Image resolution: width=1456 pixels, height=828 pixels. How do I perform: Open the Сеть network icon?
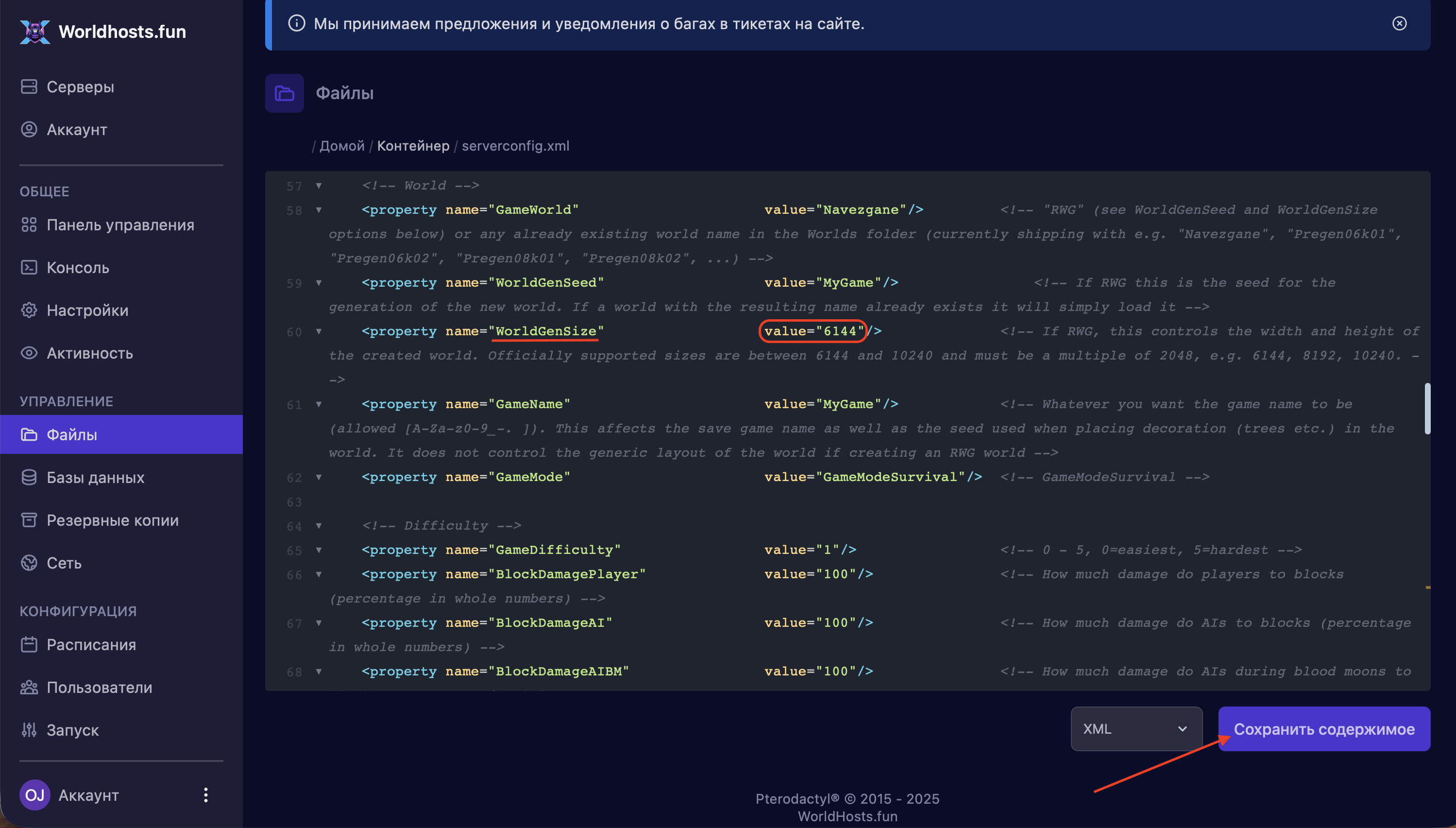click(x=29, y=562)
